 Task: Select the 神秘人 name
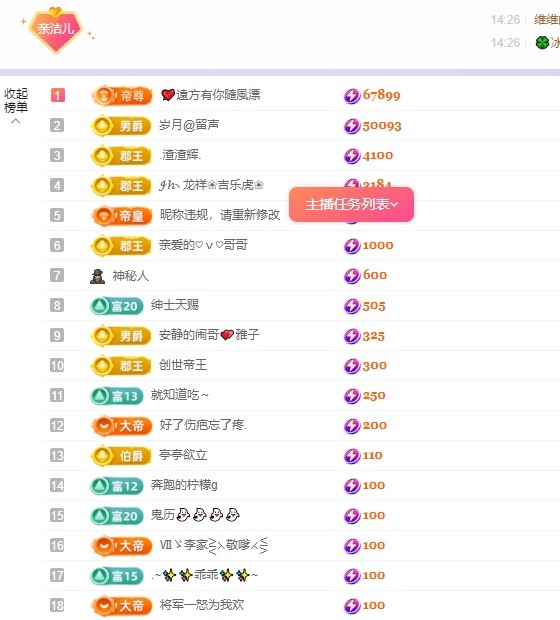[131, 276]
